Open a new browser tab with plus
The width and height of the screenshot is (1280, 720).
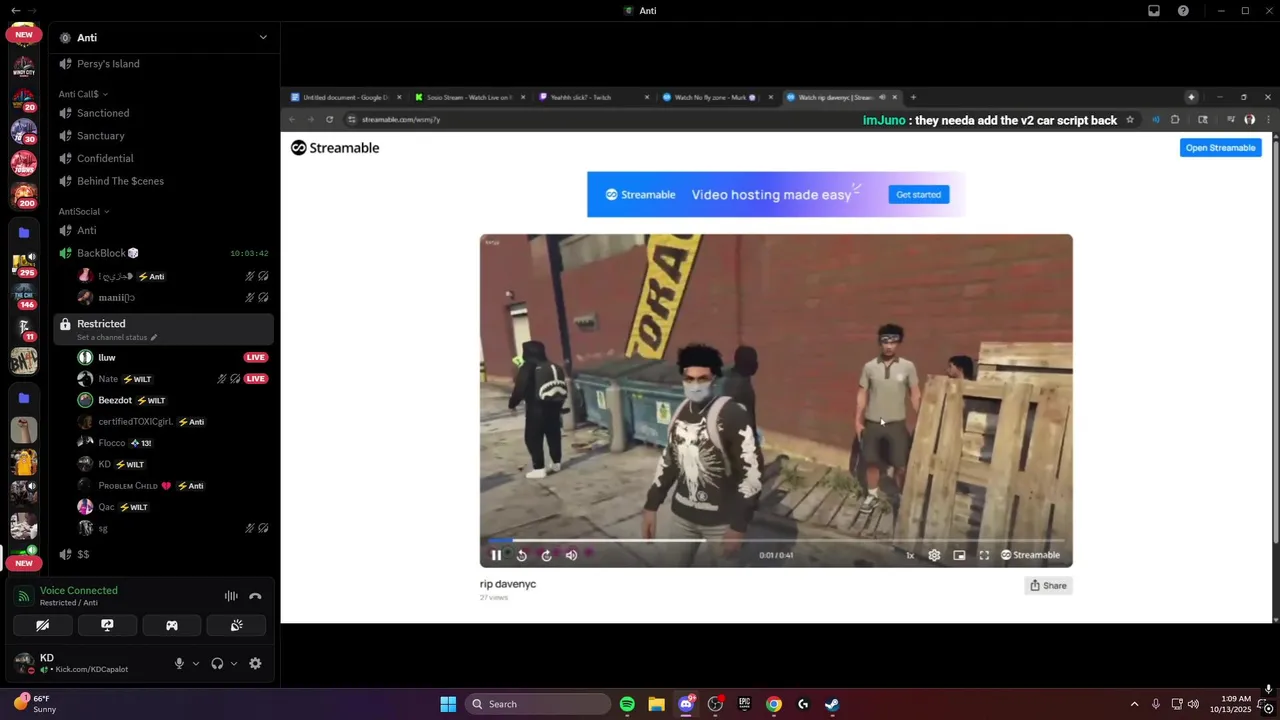pyautogui.click(x=913, y=97)
